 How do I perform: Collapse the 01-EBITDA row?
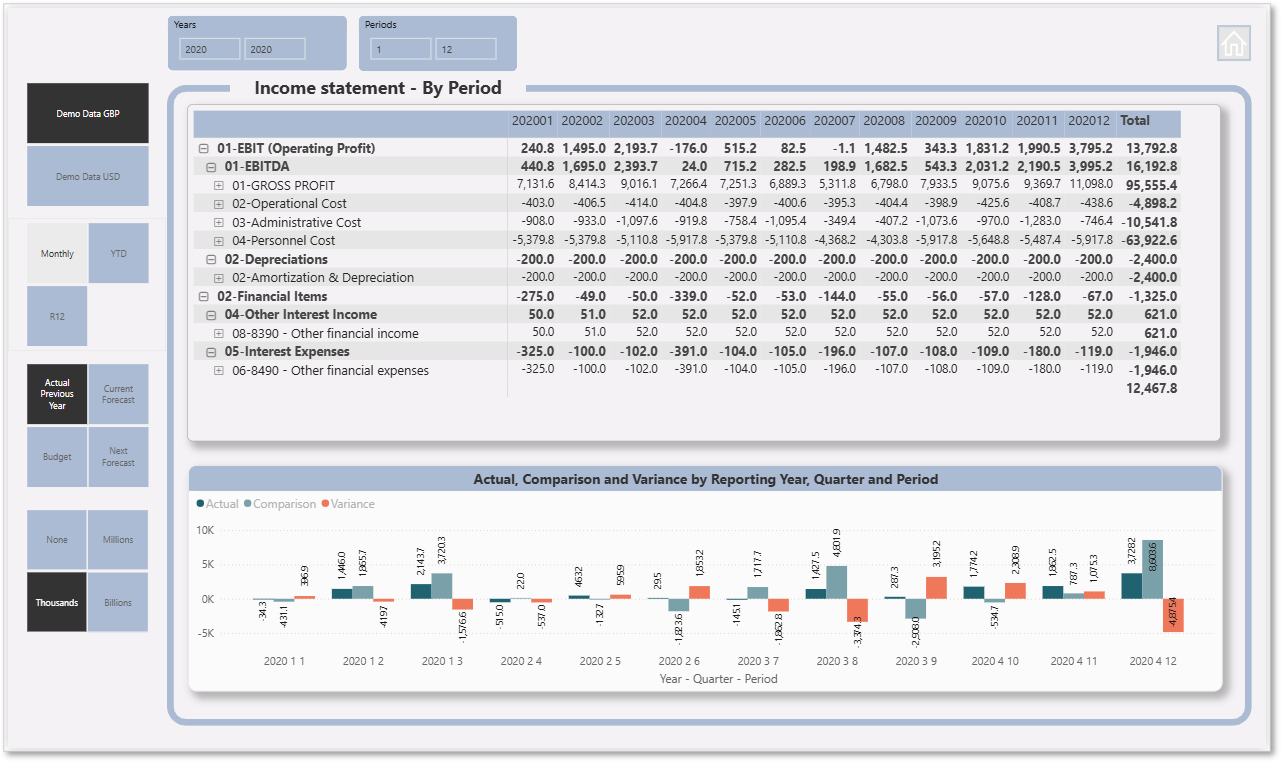pyautogui.click(x=211, y=166)
